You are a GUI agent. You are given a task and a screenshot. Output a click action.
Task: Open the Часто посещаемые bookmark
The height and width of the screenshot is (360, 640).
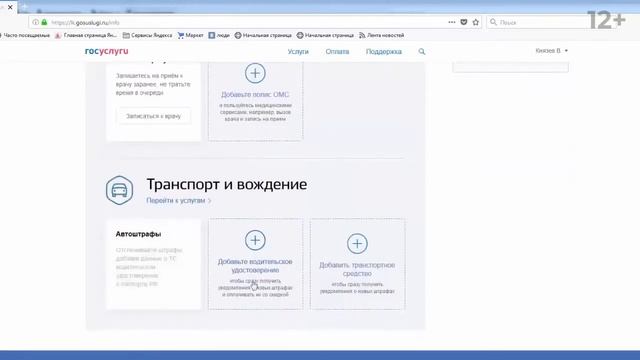click(25, 36)
